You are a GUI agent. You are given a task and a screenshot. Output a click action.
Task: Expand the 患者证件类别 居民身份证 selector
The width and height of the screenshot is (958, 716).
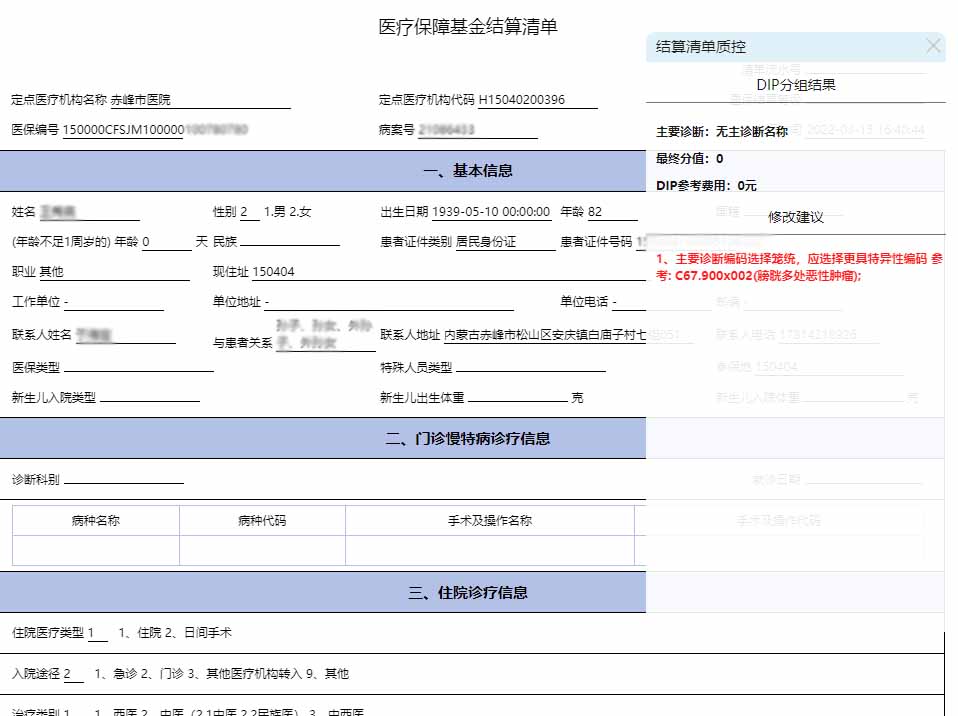coord(504,242)
